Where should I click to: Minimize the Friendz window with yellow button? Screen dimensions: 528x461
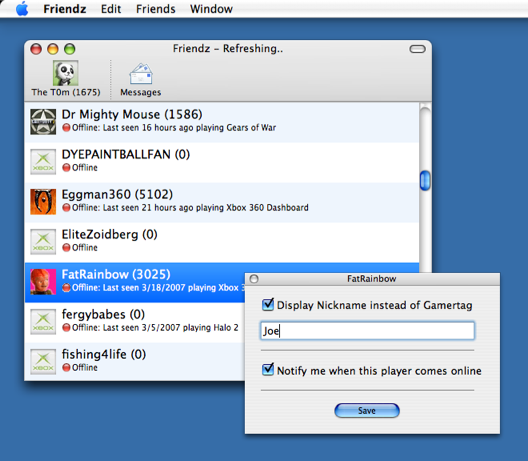(x=53, y=49)
